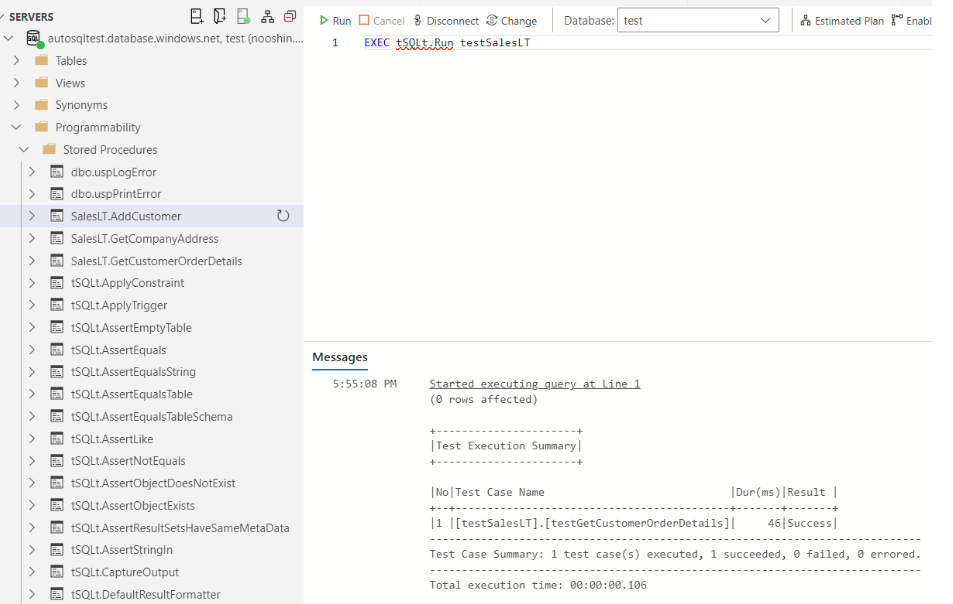Select tSQLt.AssertEqualsTable in the tree
The width and height of the screenshot is (953, 604).
(x=131, y=394)
